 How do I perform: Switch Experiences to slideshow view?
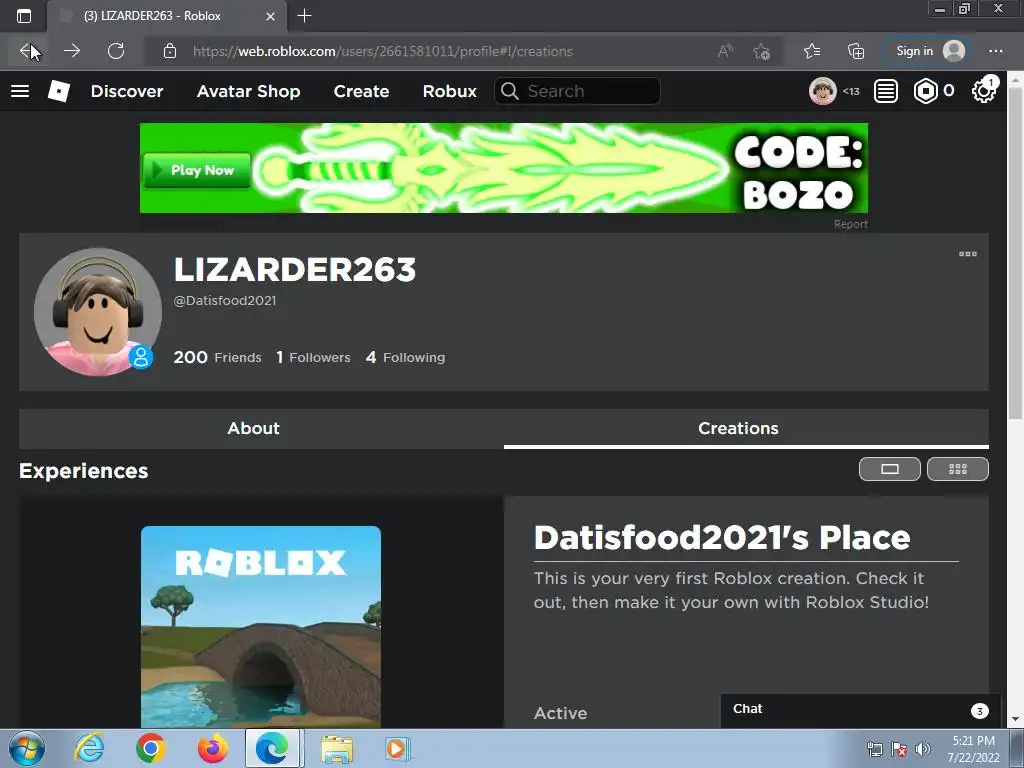[x=889, y=469]
